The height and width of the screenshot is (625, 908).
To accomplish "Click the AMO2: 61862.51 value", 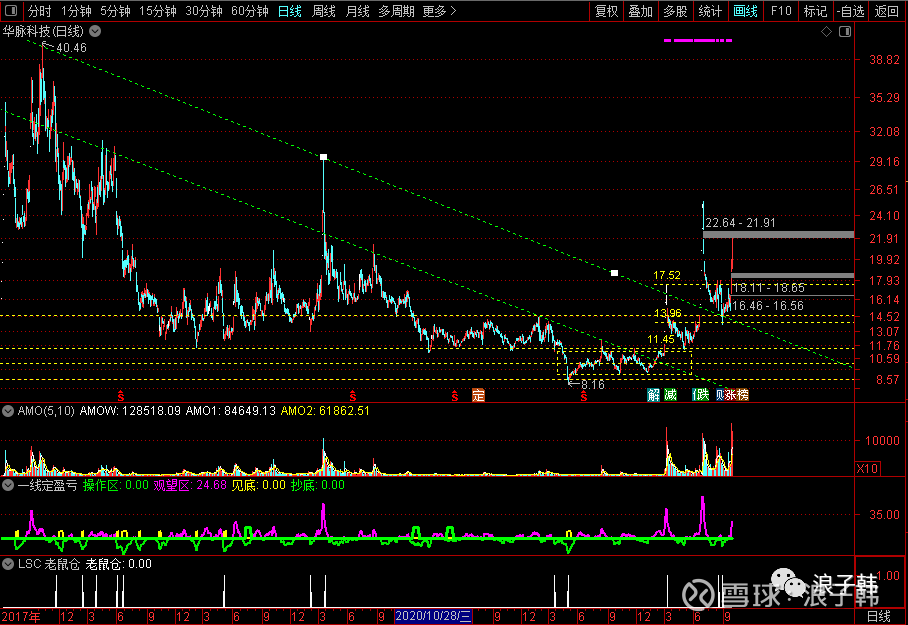I will pyautogui.click(x=325, y=411).
